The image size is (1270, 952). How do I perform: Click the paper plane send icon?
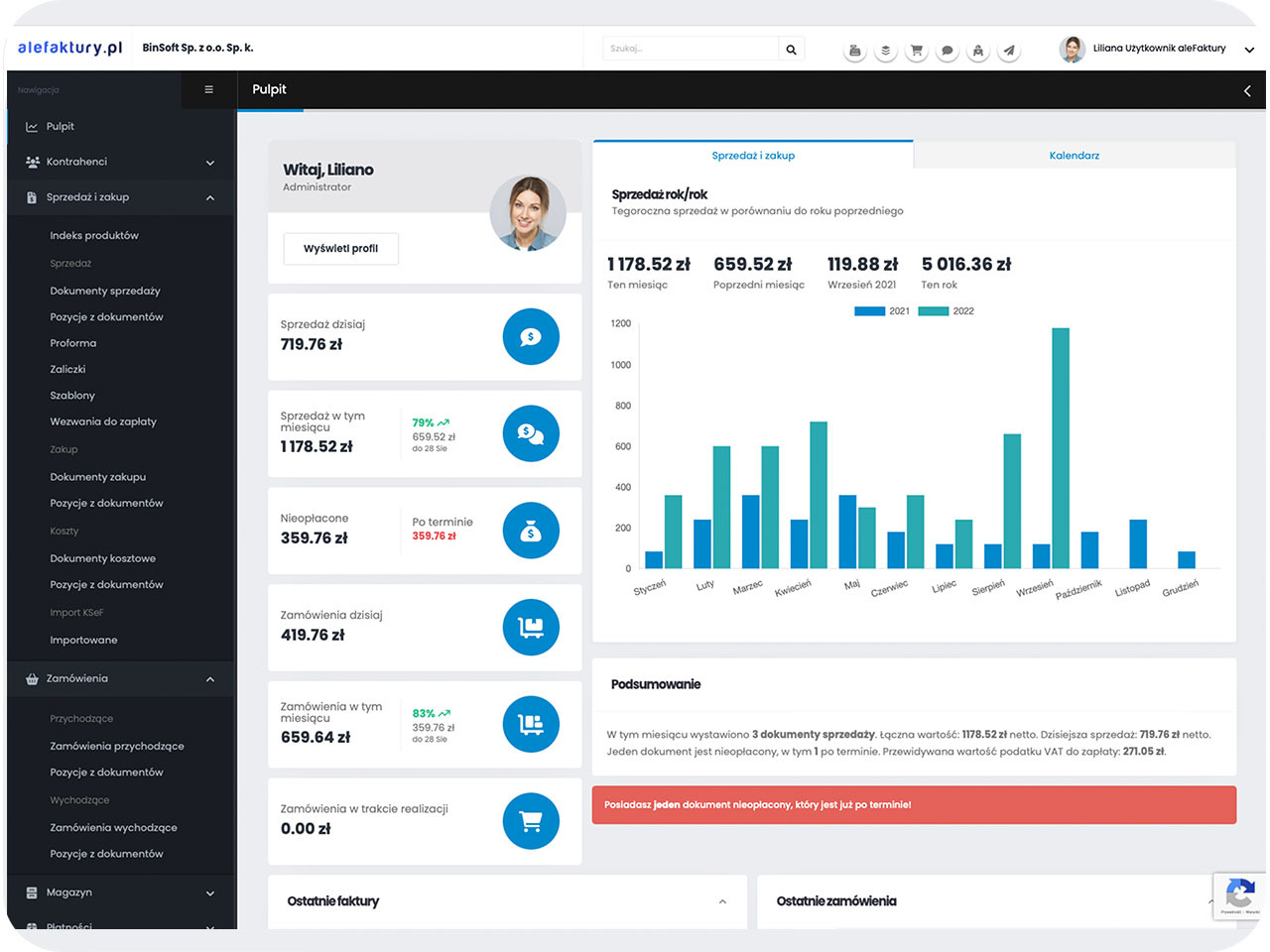coord(1008,50)
